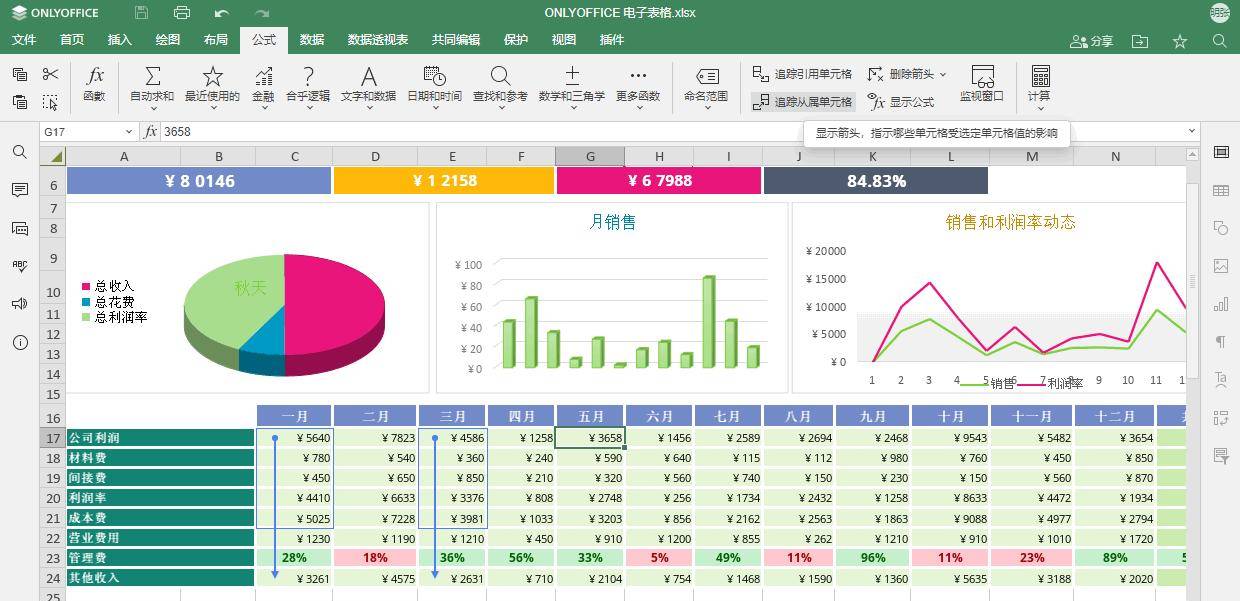
Task: Click the spell checking icon on the left
Action: [20, 265]
